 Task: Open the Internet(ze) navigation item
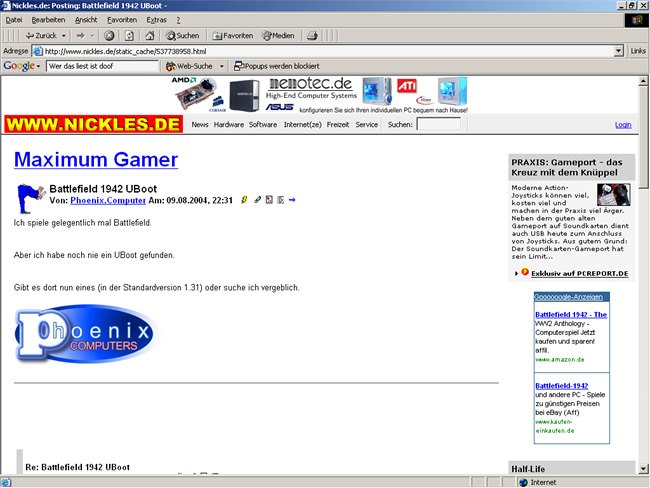[303, 124]
